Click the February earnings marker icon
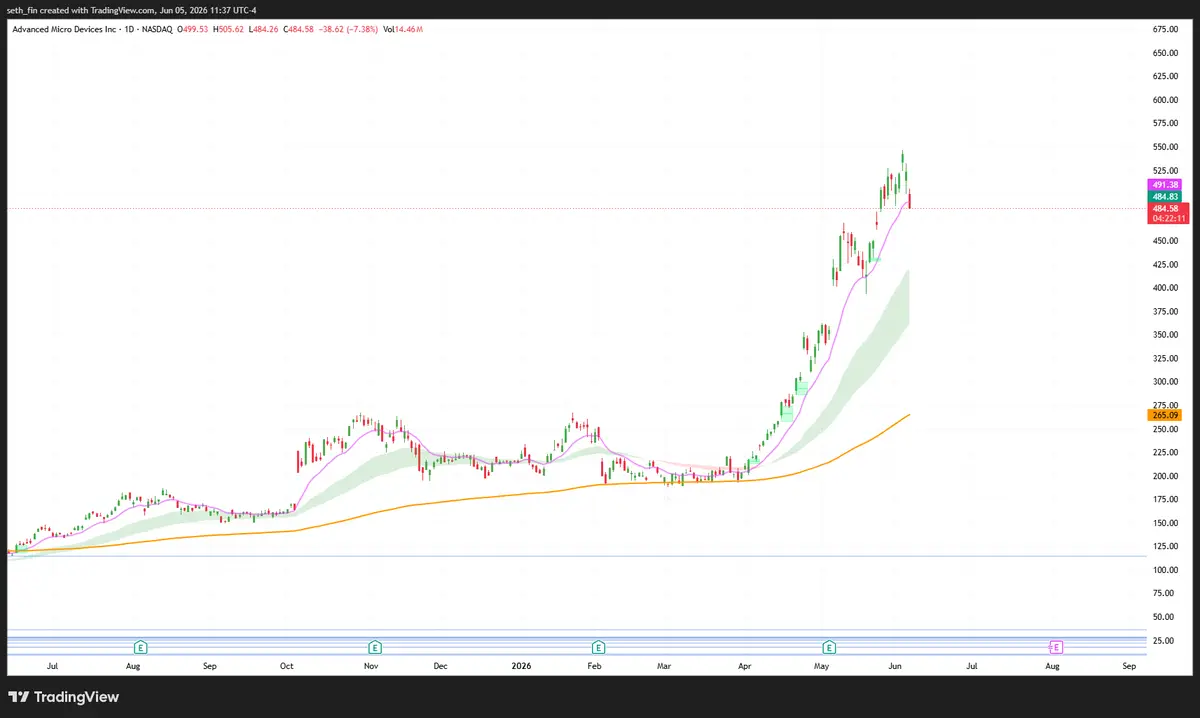Viewport: 1200px width, 718px height. click(x=598, y=646)
